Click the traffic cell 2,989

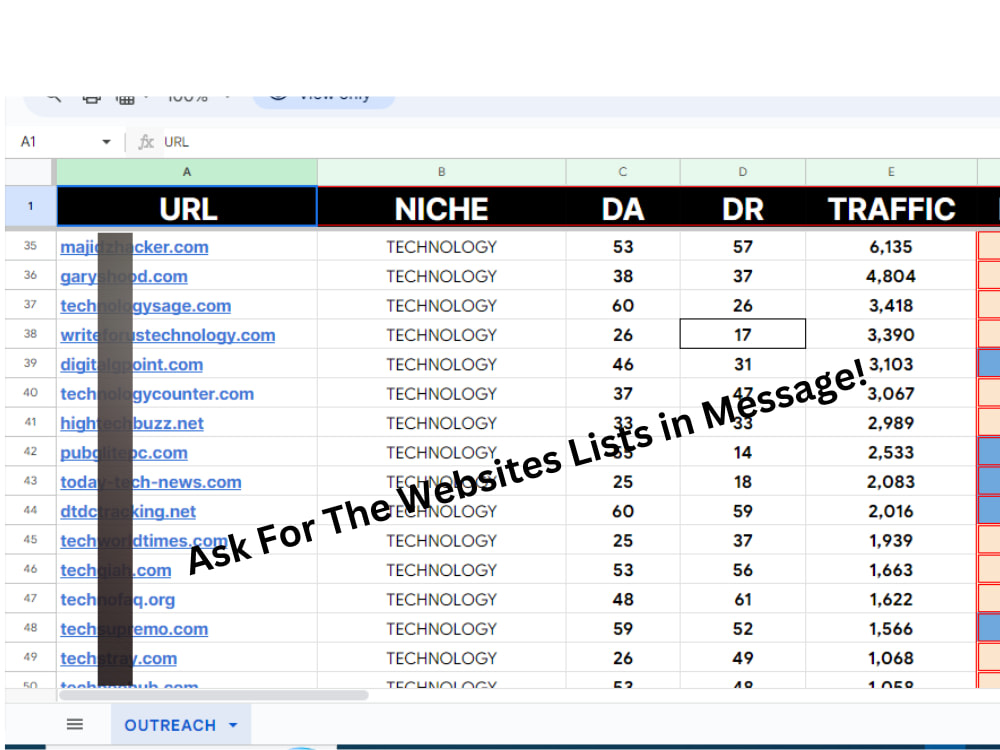point(892,422)
